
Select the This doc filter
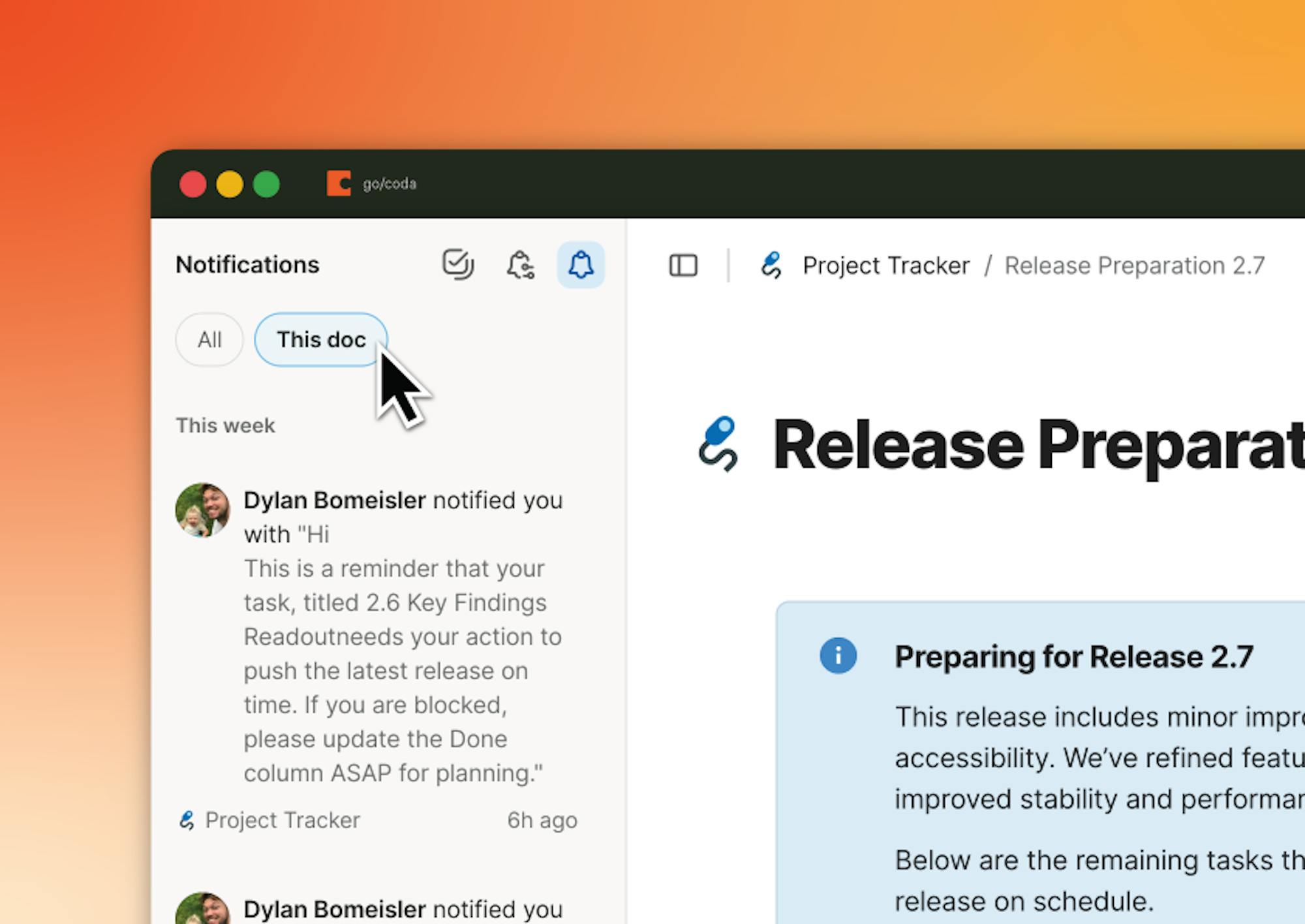(320, 339)
